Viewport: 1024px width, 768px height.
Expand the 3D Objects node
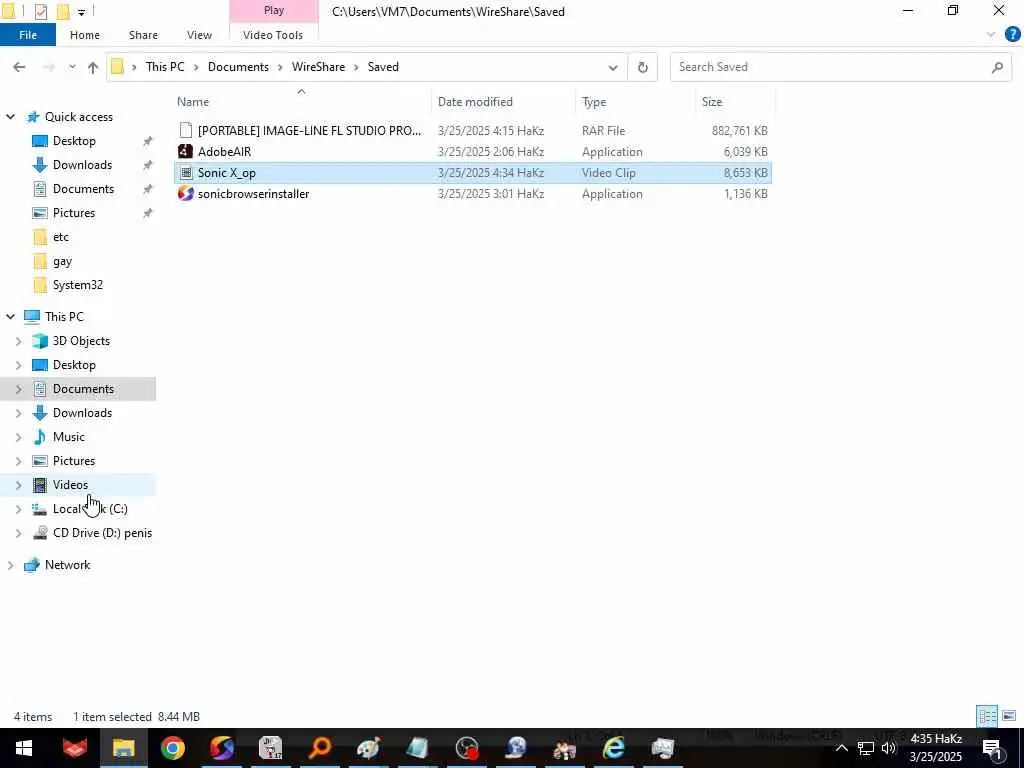click(x=18, y=341)
